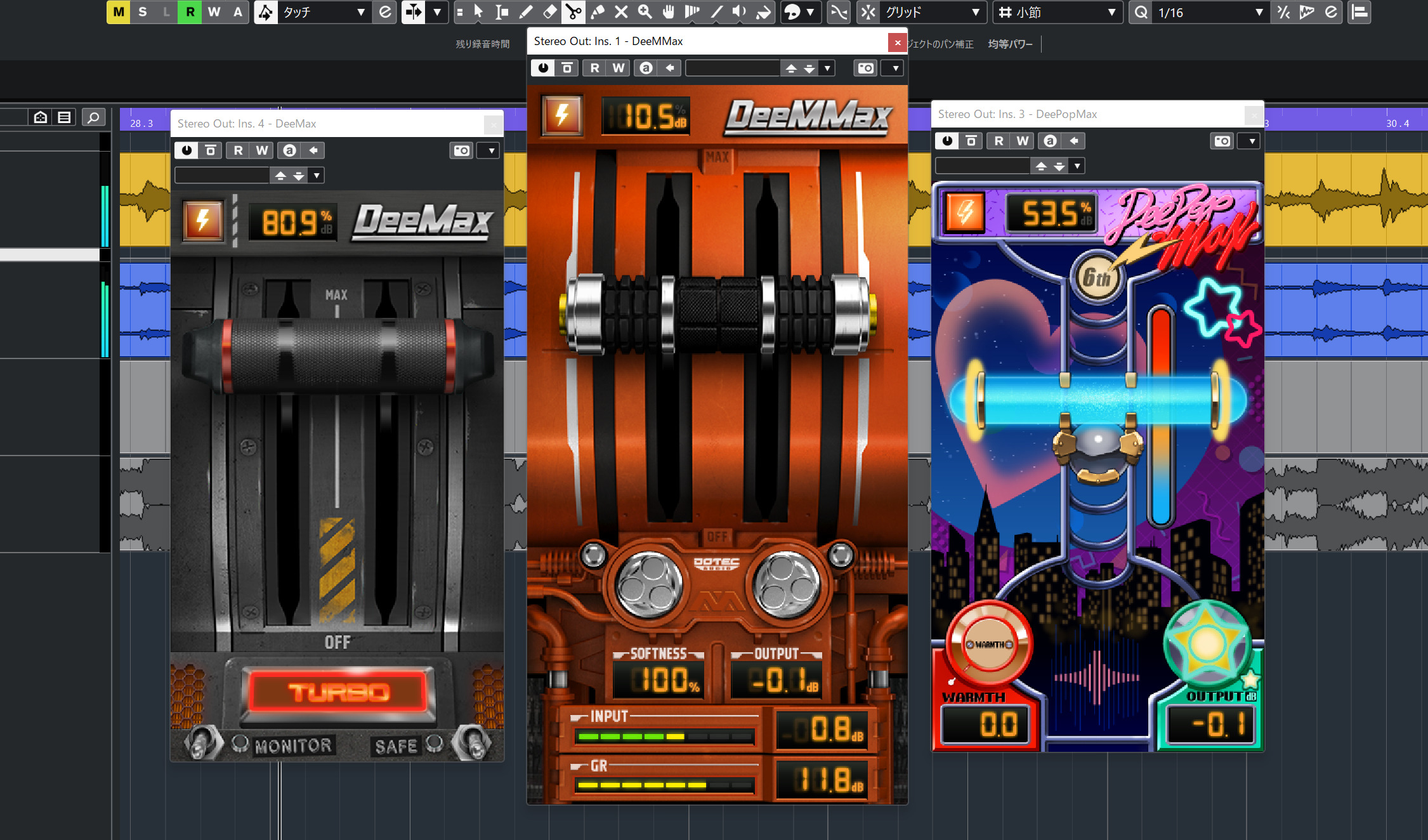This screenshot has height=840, width=1428.
Task: Click the snapshot camera icon in DeeMax window
Action: [x=462, y=150]
